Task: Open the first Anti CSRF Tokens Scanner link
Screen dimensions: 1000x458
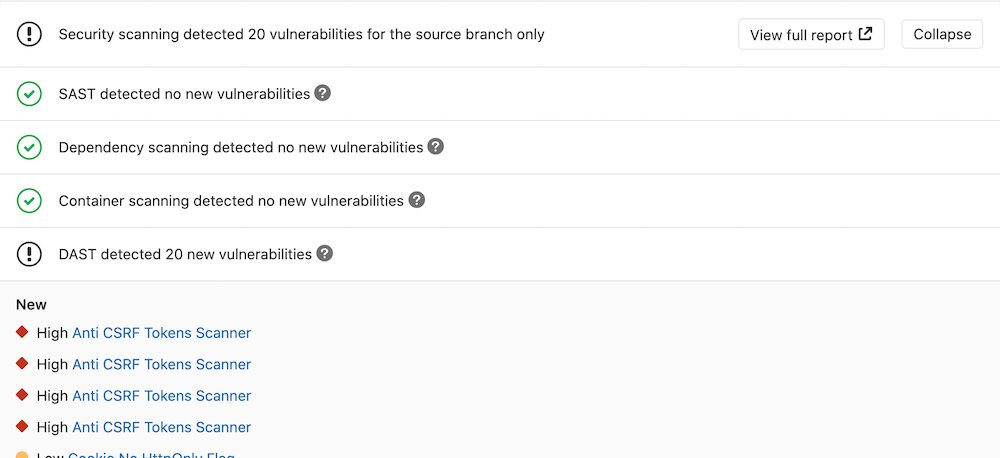Action: coord(162,333)
